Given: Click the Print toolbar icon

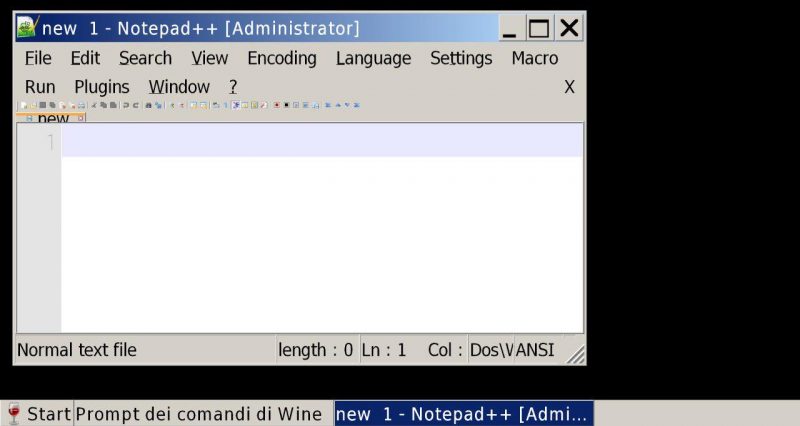Looking at the screenshot, I should point(82,105).
